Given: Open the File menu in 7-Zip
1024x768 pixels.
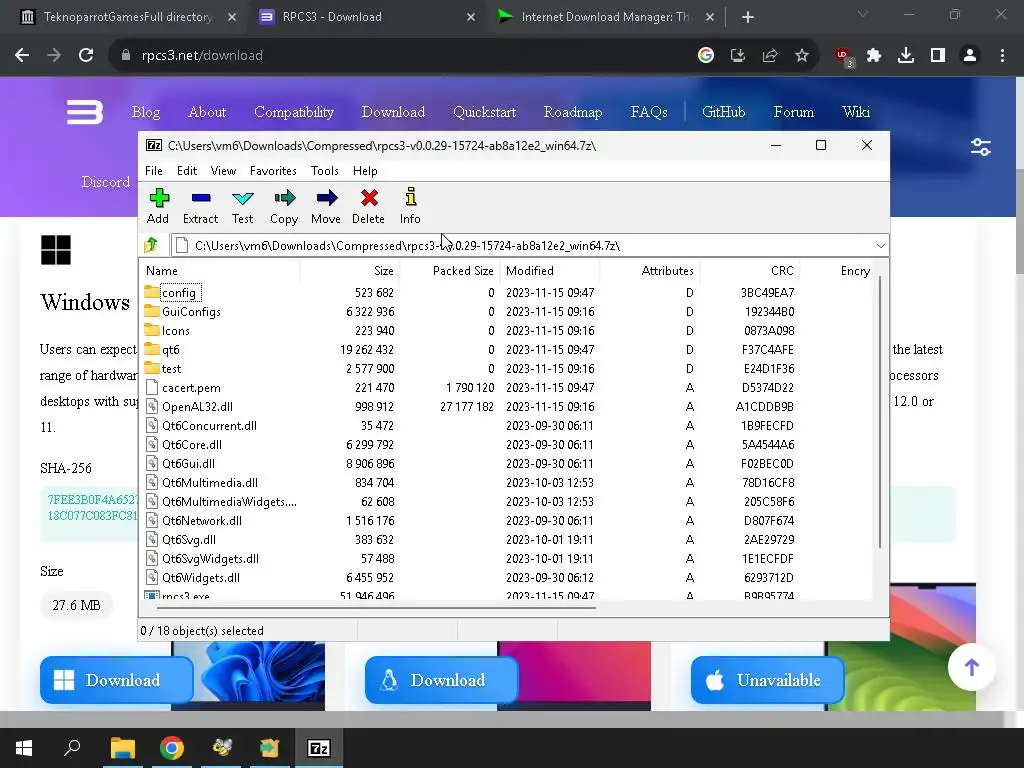Looking at the screenshot, I should (153, 170).
